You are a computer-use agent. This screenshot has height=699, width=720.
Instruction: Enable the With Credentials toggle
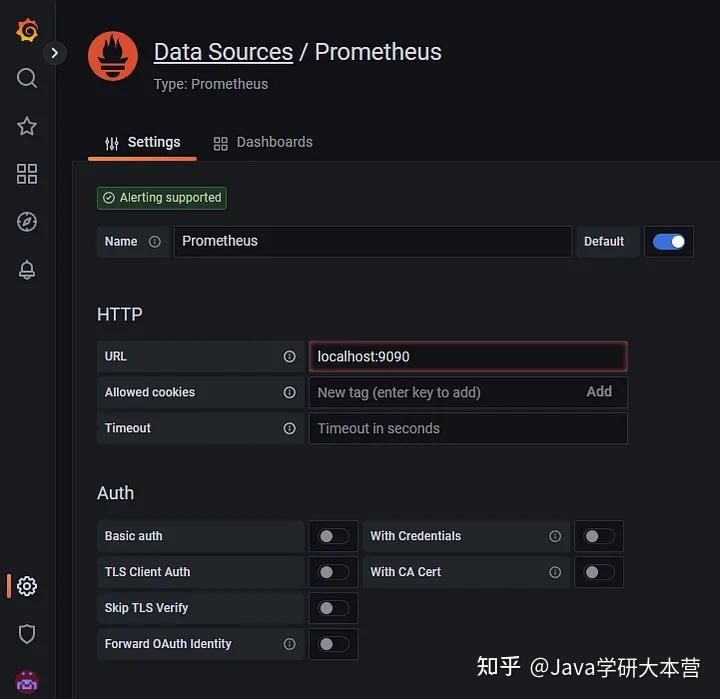pyautogui.click(x=599, y=536)
